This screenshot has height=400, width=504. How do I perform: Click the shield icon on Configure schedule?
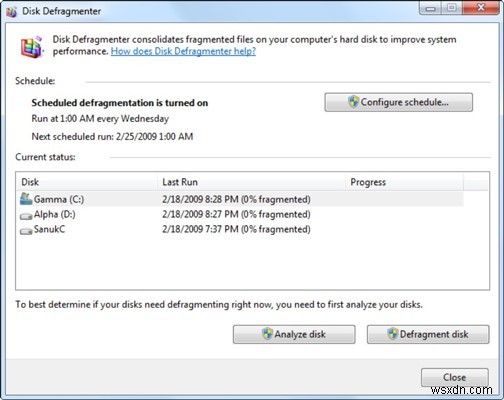[x=353, y=102]
